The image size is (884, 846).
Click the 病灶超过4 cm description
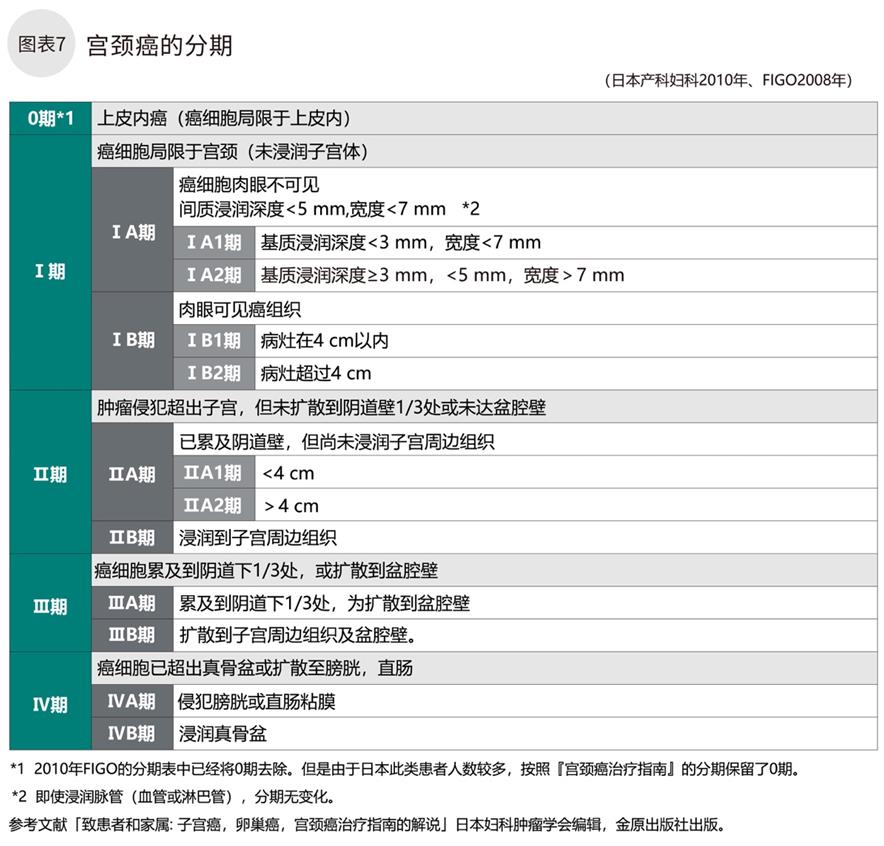[x=316, y=374]
